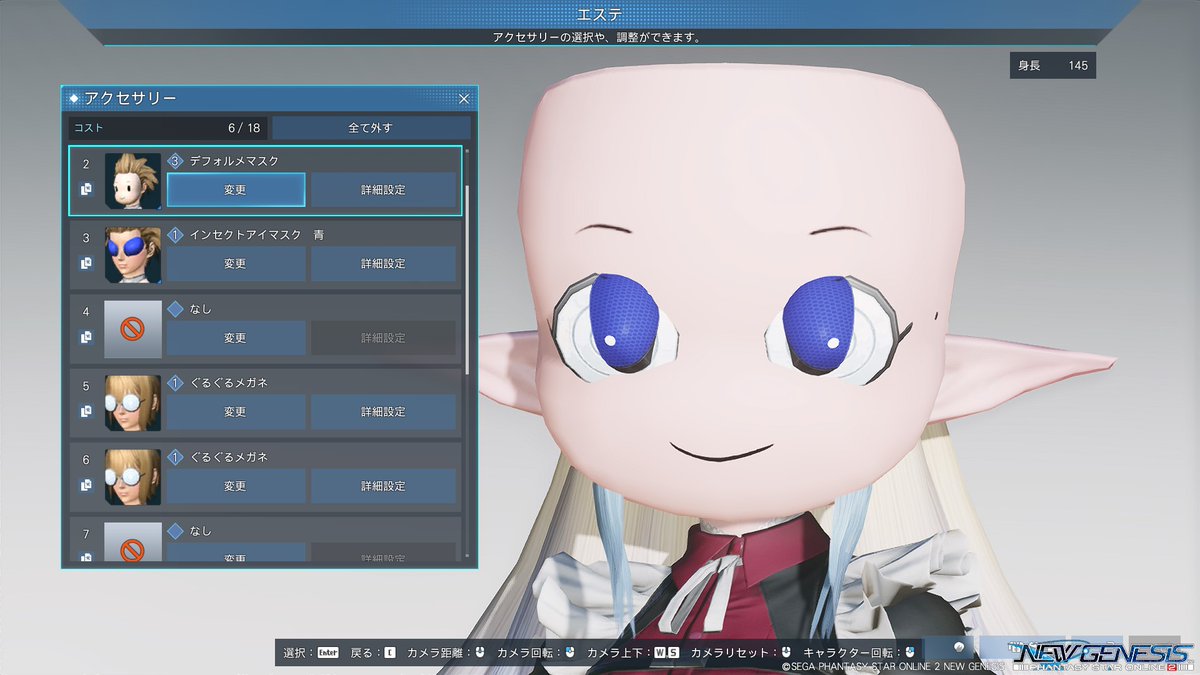Viewport: 1200px width, 675px height.
Task: Click the なし label on slot 4
Action: [x=200, y=309]
